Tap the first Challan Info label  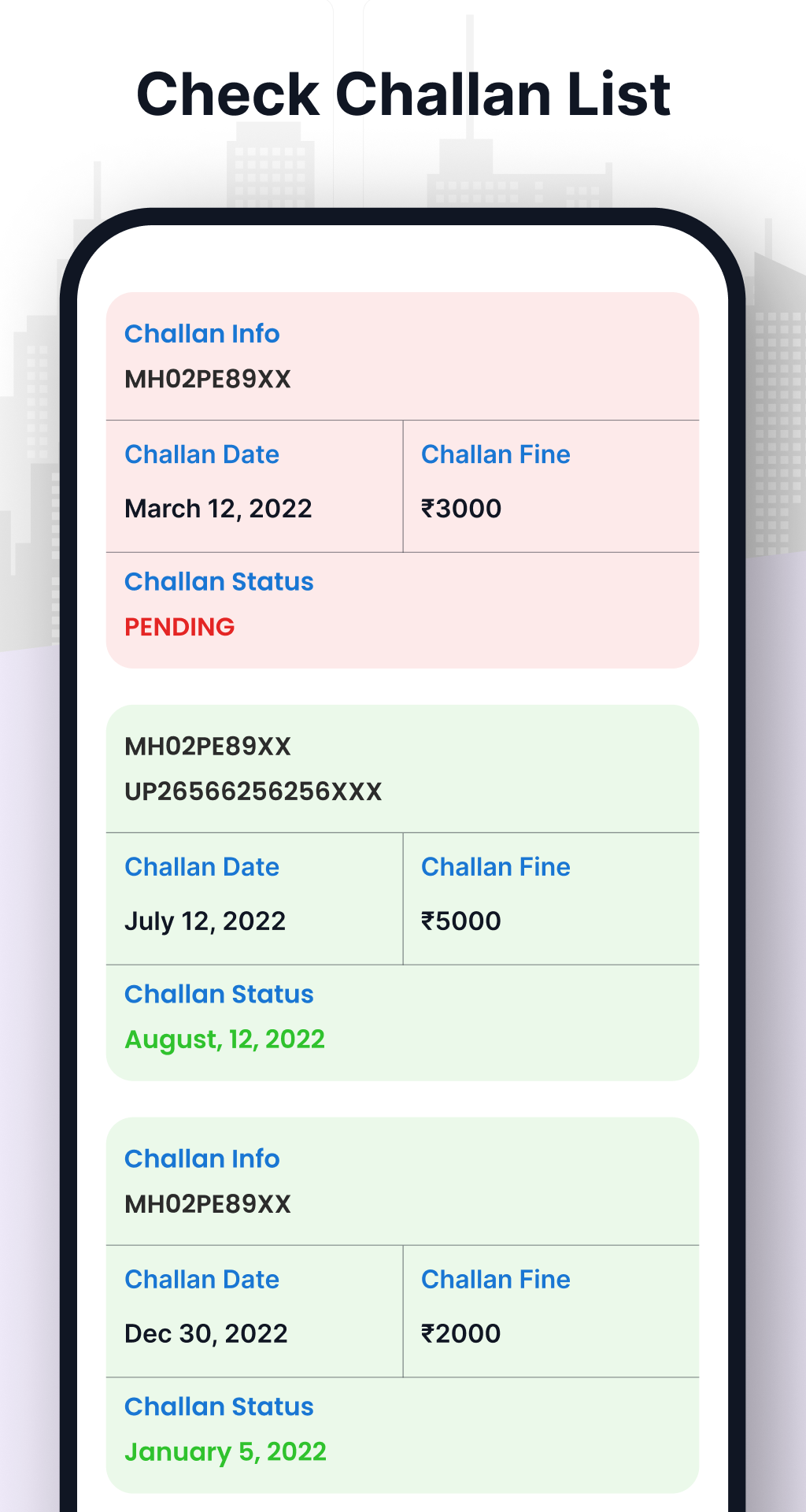pos(202,334)
